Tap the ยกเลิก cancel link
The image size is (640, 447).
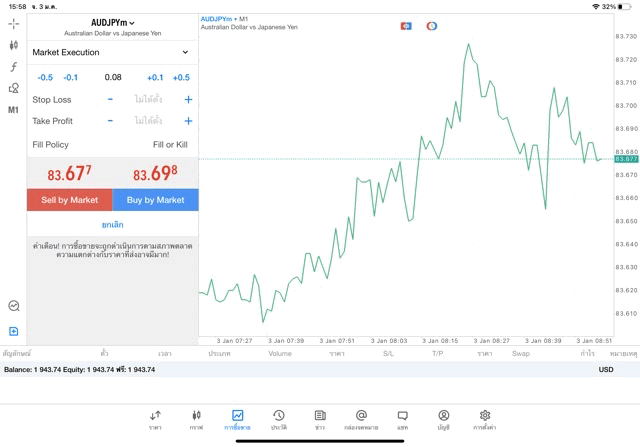pos(113,225)
